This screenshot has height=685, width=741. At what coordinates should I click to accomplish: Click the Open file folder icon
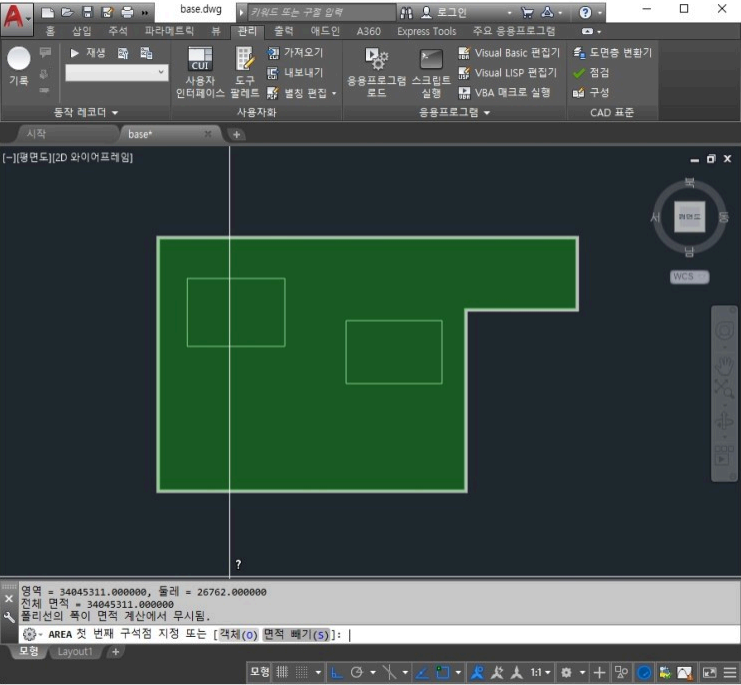coord(67,13)
